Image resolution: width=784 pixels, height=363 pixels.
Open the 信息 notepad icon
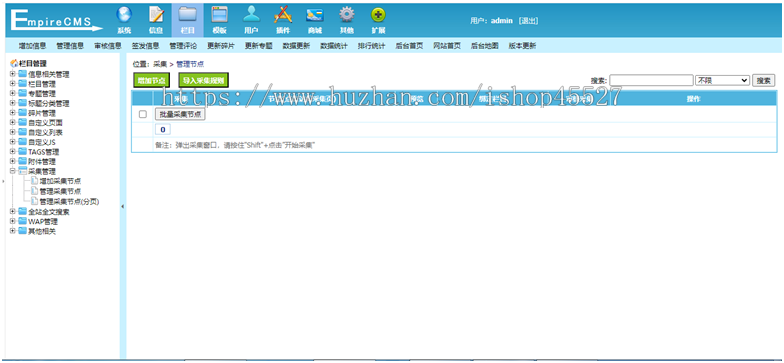tap(156, 16)
